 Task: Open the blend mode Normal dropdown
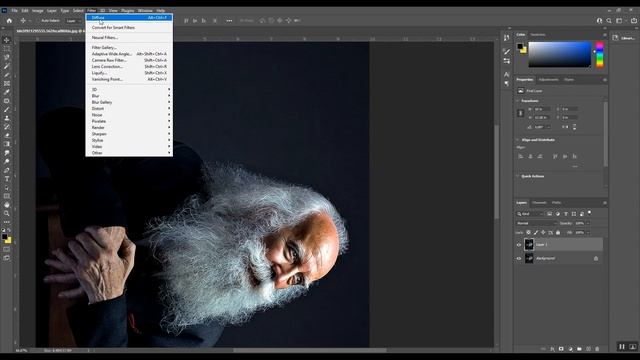[x=536, y=223]
